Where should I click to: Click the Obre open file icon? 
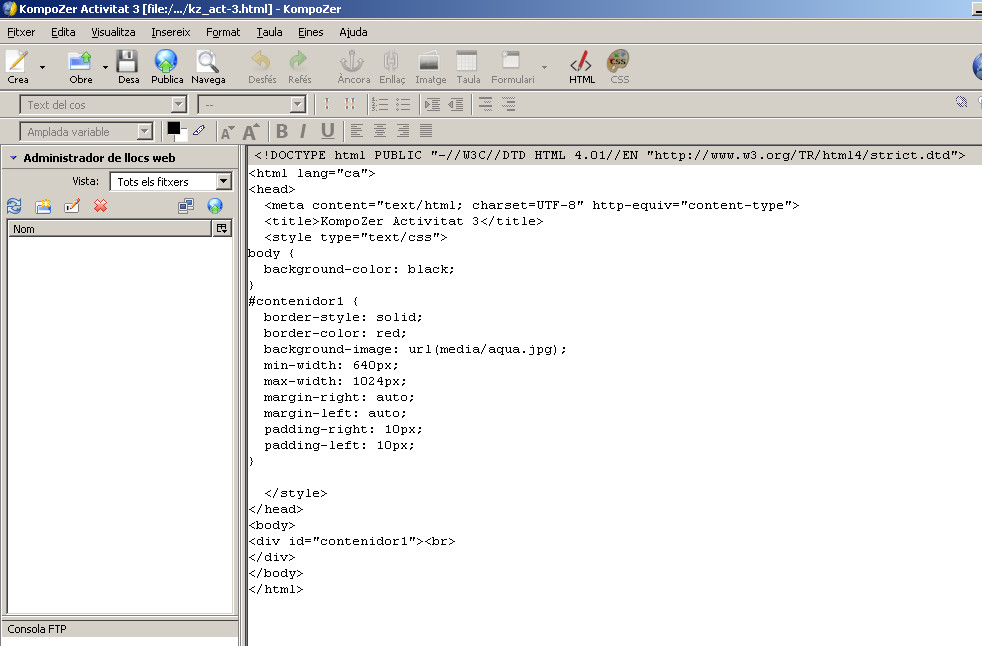tap(80, 61)
